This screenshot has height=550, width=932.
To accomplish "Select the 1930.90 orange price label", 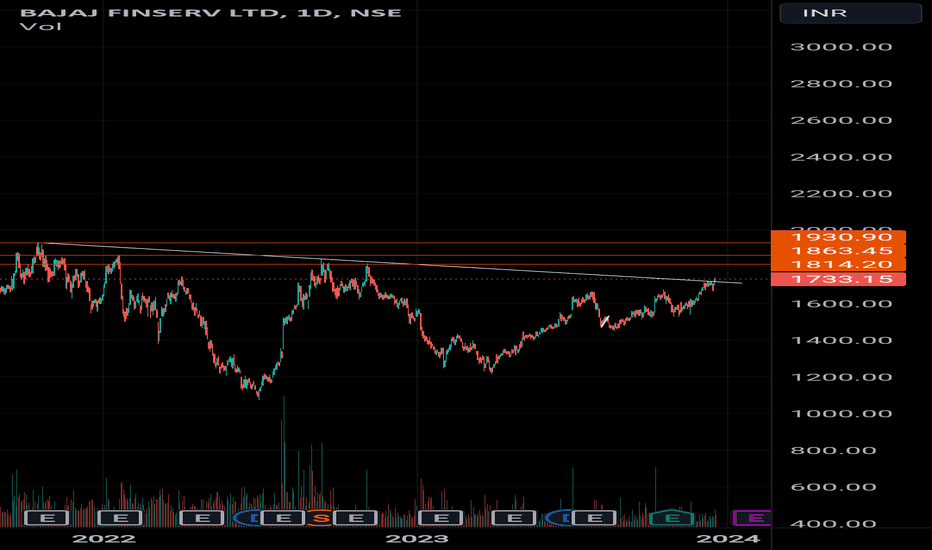I will point(839,237).
